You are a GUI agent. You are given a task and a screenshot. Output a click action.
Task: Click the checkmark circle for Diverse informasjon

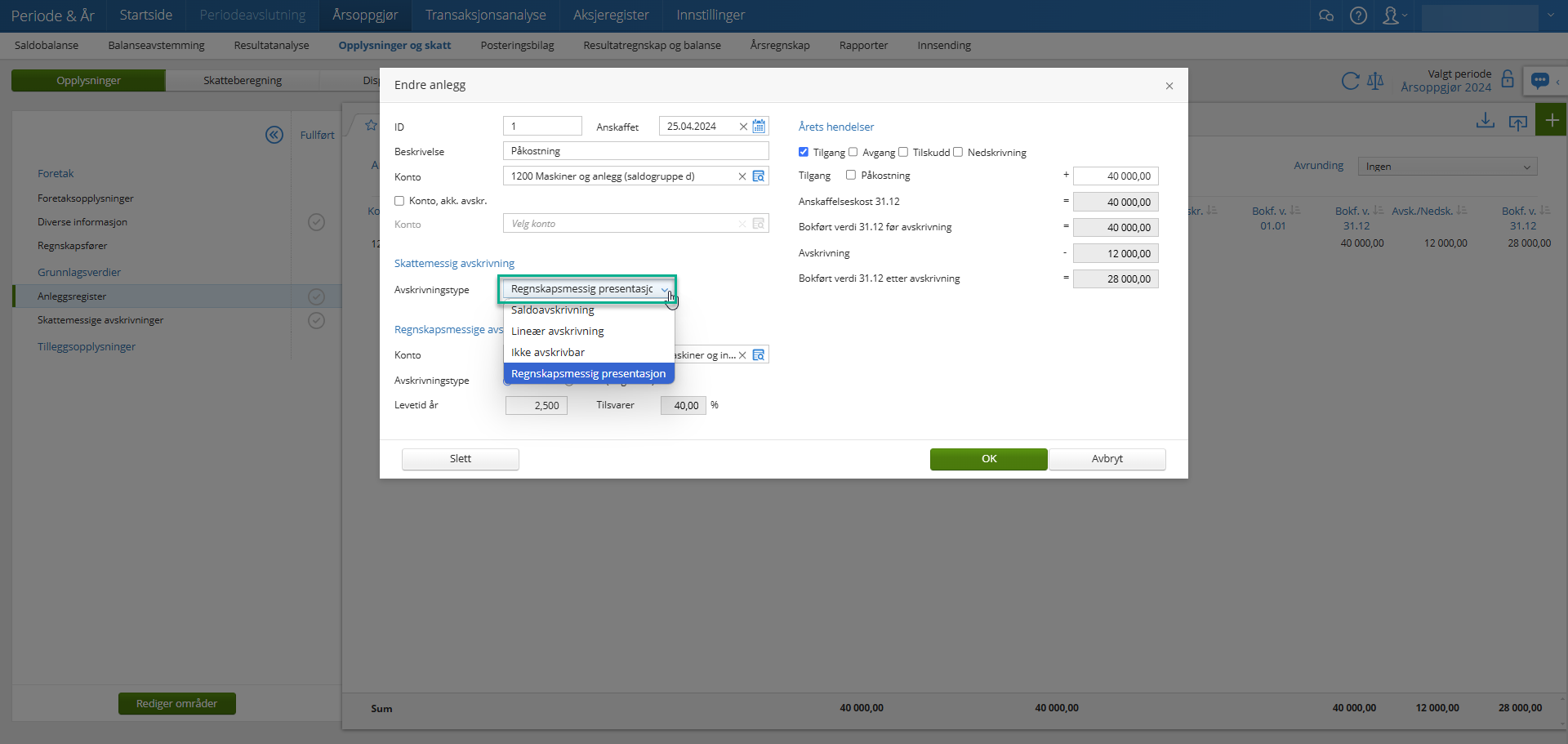tap(317, 222)
